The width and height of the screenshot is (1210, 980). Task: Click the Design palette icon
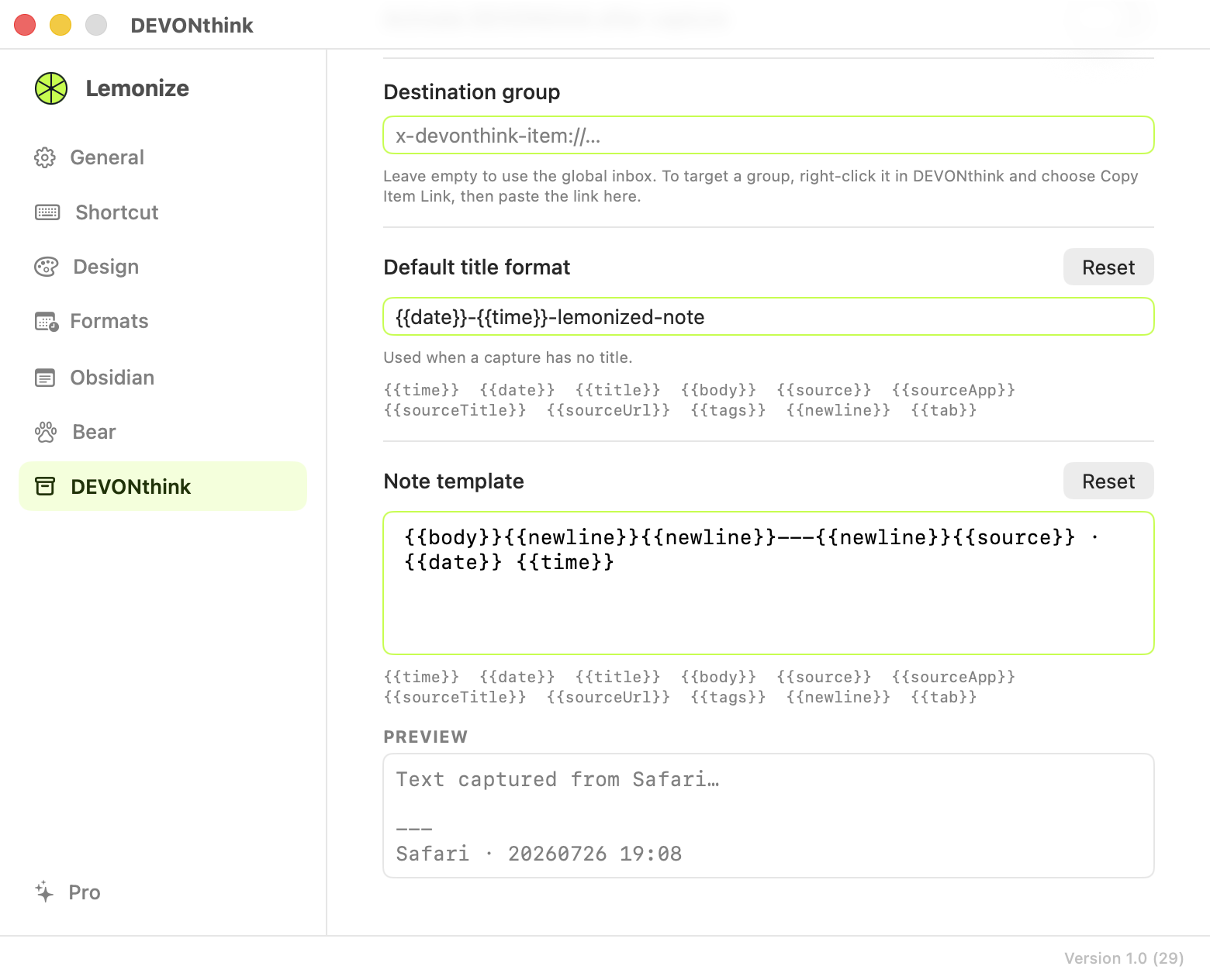pos(47,267)
